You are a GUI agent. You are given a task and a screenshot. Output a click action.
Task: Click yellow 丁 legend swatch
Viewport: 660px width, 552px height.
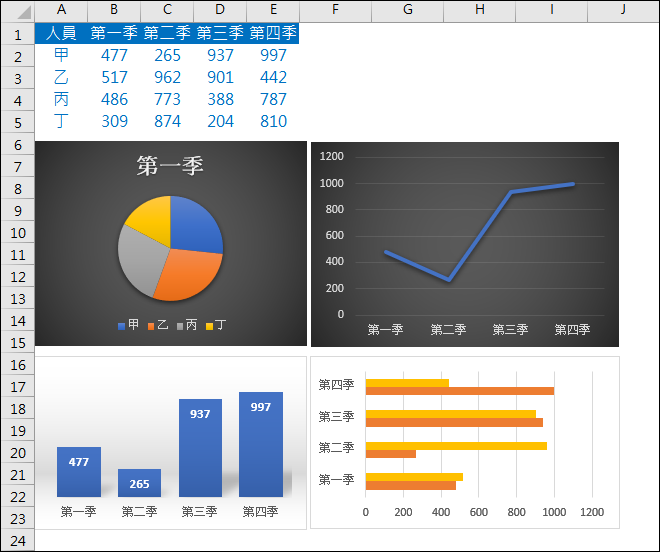pos(209,326)
